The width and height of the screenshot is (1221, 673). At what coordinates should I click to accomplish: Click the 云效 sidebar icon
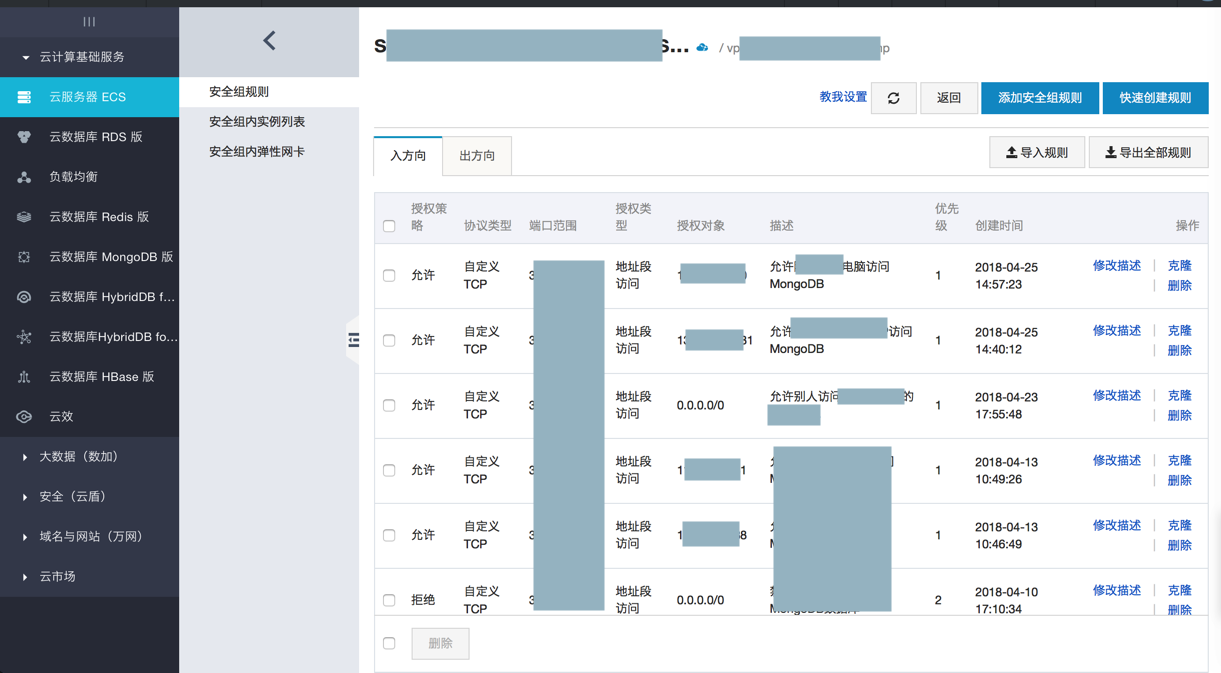pos(24,417)
